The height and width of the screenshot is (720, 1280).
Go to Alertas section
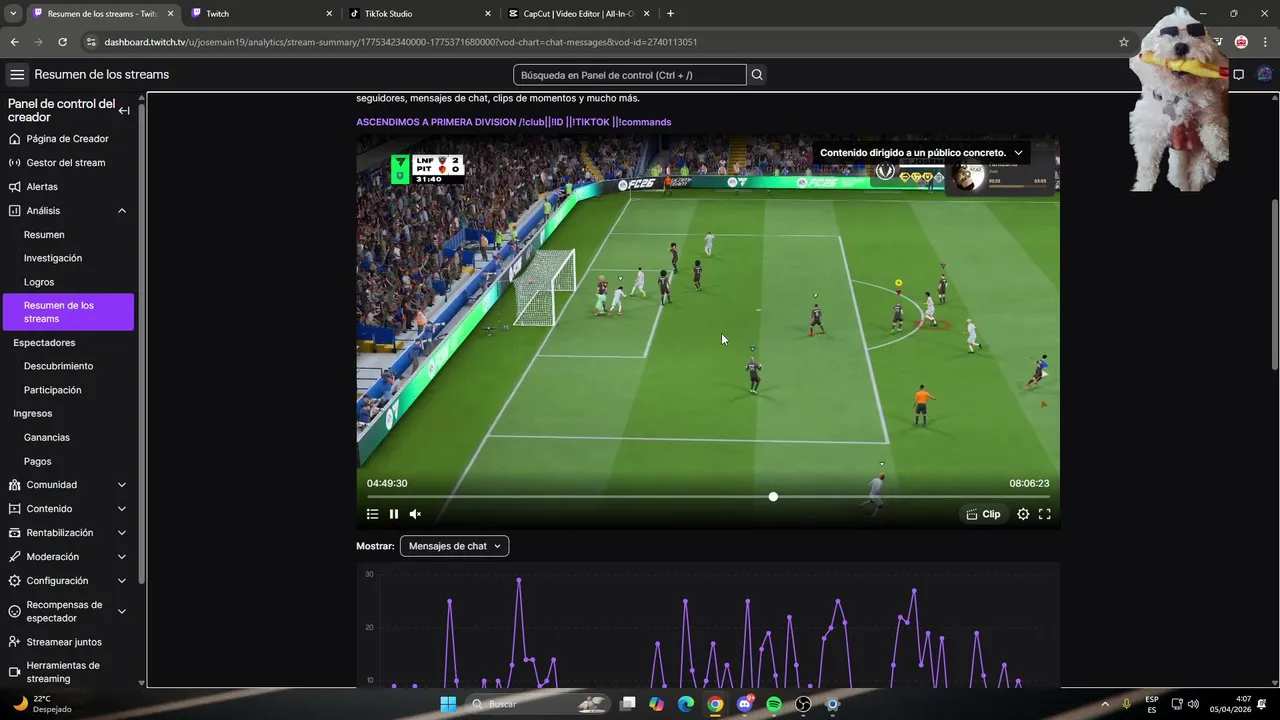[42, 187]
